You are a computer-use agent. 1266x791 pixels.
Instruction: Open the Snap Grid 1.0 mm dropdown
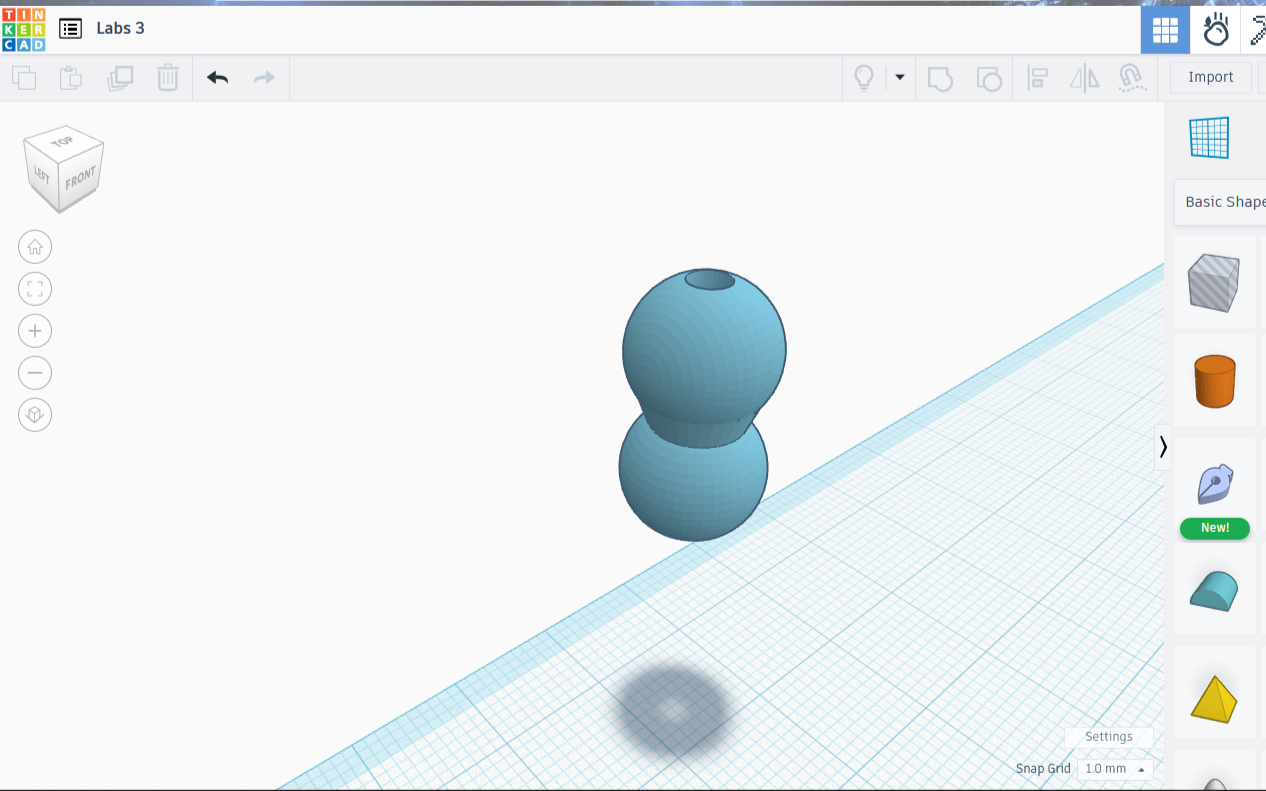(1115, 769)
